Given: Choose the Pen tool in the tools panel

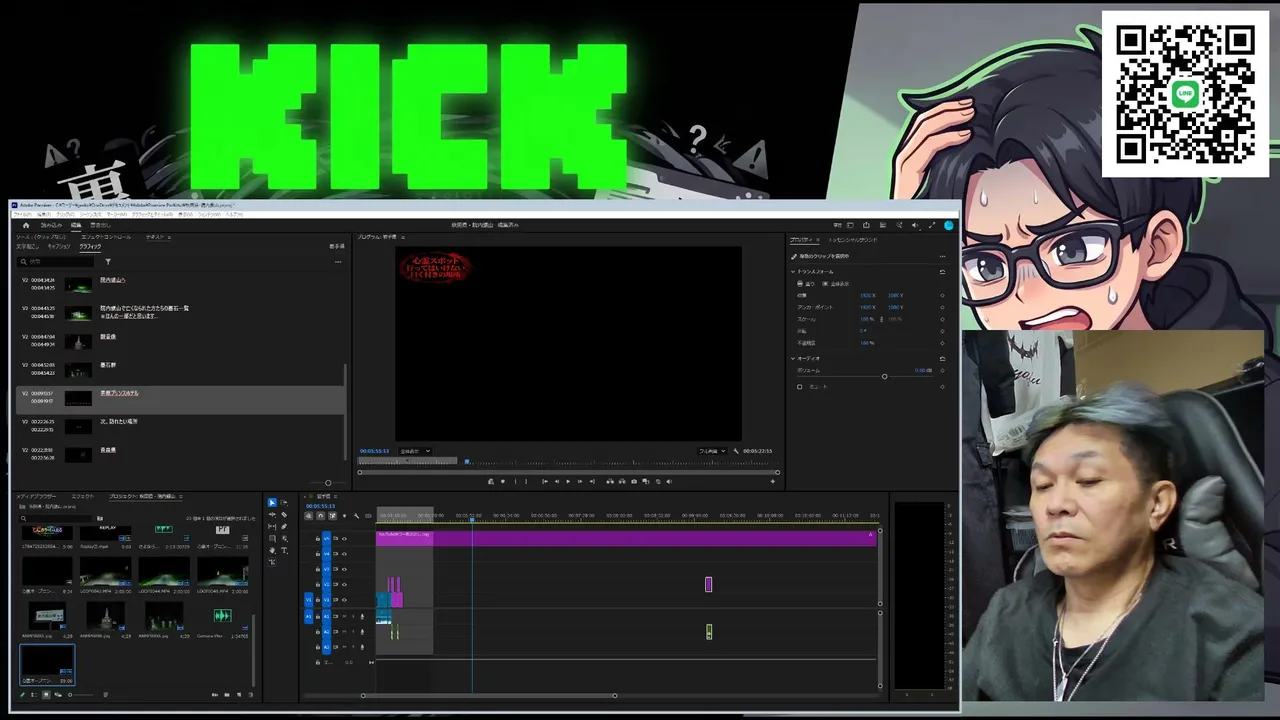Looking at the screenshot, I should click(284, 527).
